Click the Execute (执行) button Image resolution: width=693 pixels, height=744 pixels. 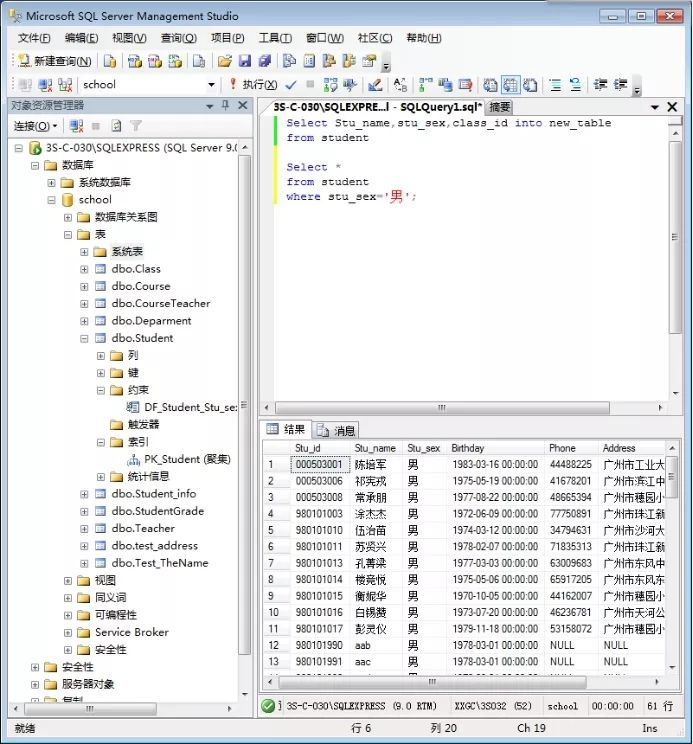pyautogui.click(x=254, y=84)
